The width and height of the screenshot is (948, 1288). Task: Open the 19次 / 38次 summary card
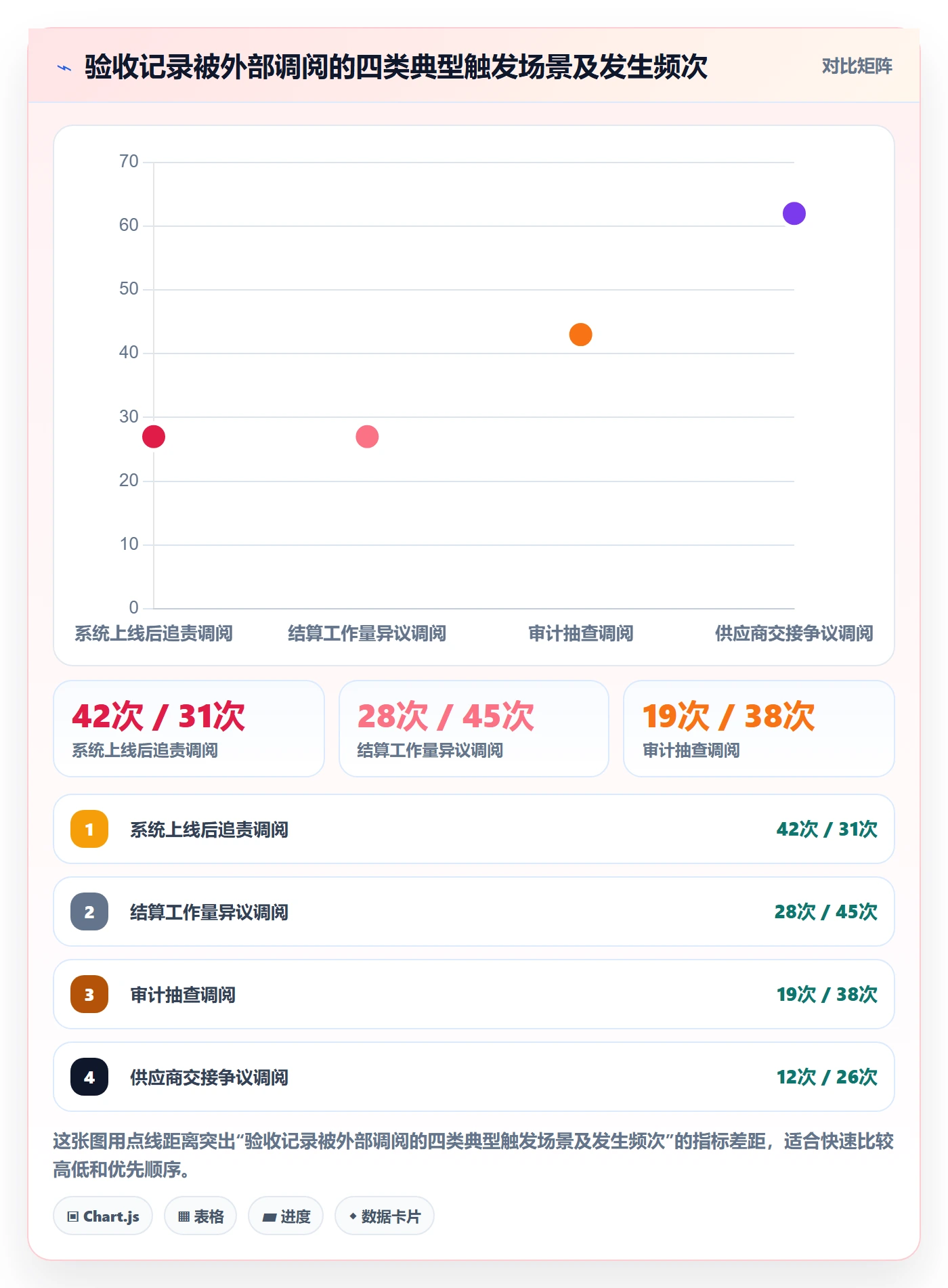759,729
